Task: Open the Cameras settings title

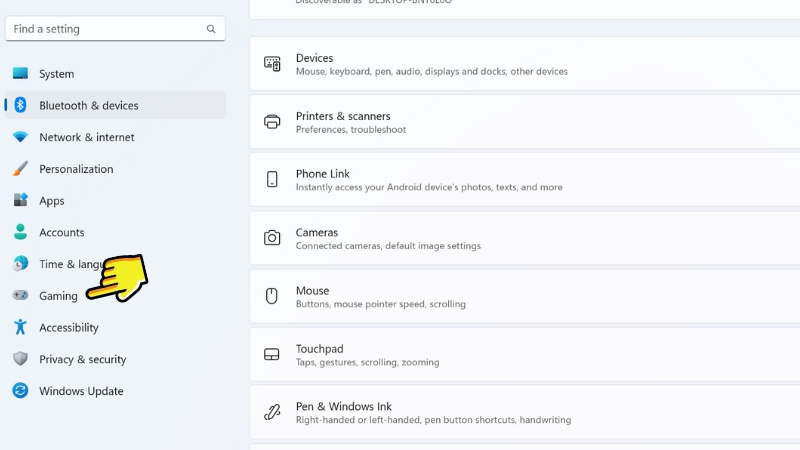Action: 317,232
